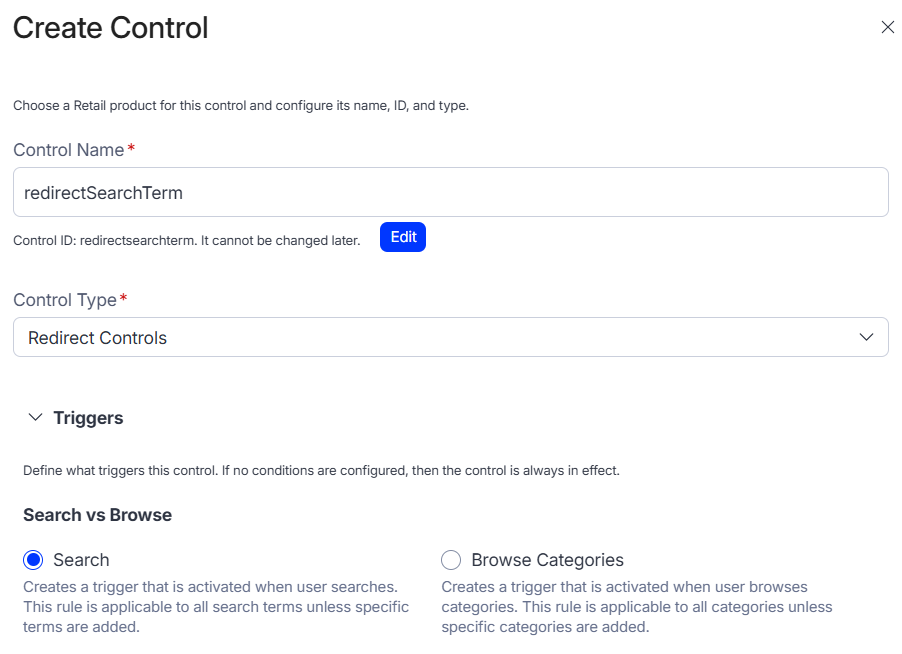This screenshot has width=902, height=654.
Task: Select the Browse Categories radio button
Action: [451, 560]
